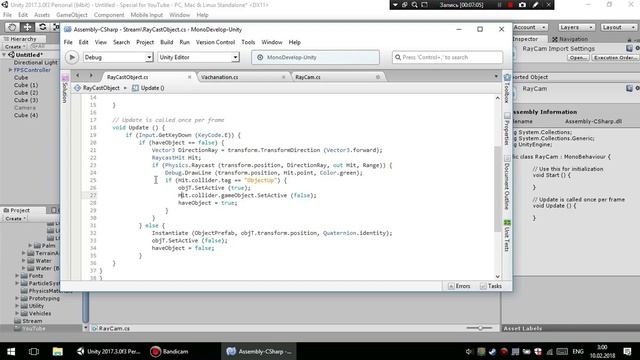Go to next tab with right arrow
This screenshot has height=360, width=640.
coord(91,76)
